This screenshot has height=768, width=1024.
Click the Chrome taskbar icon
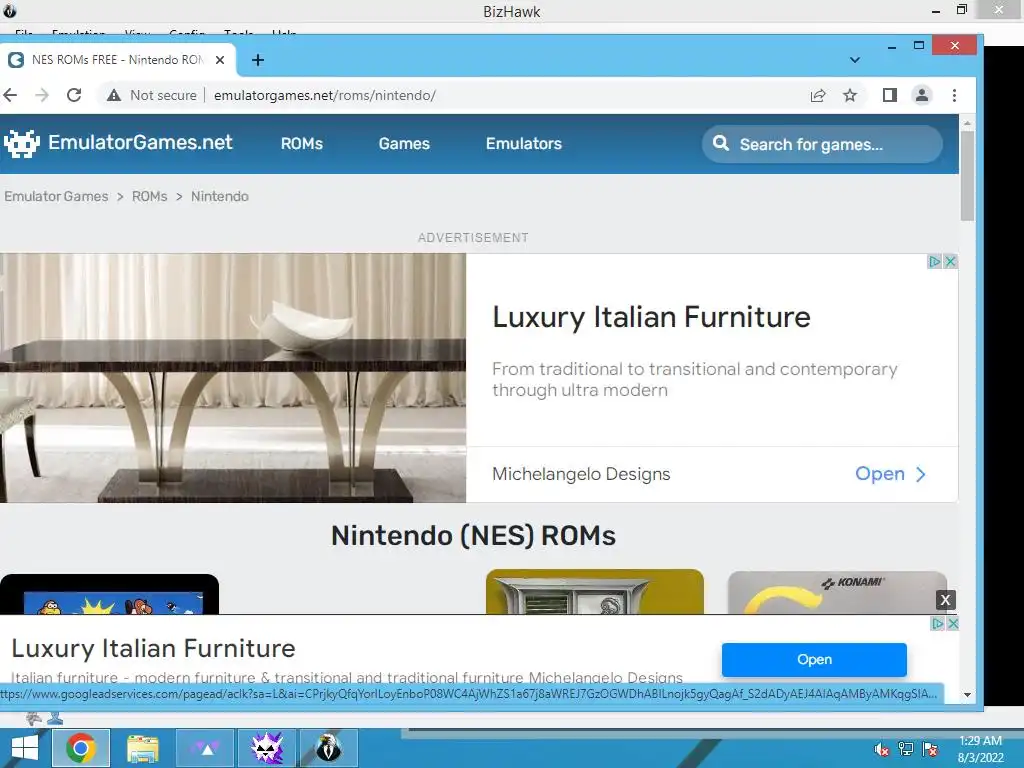[x=80, y=748]
